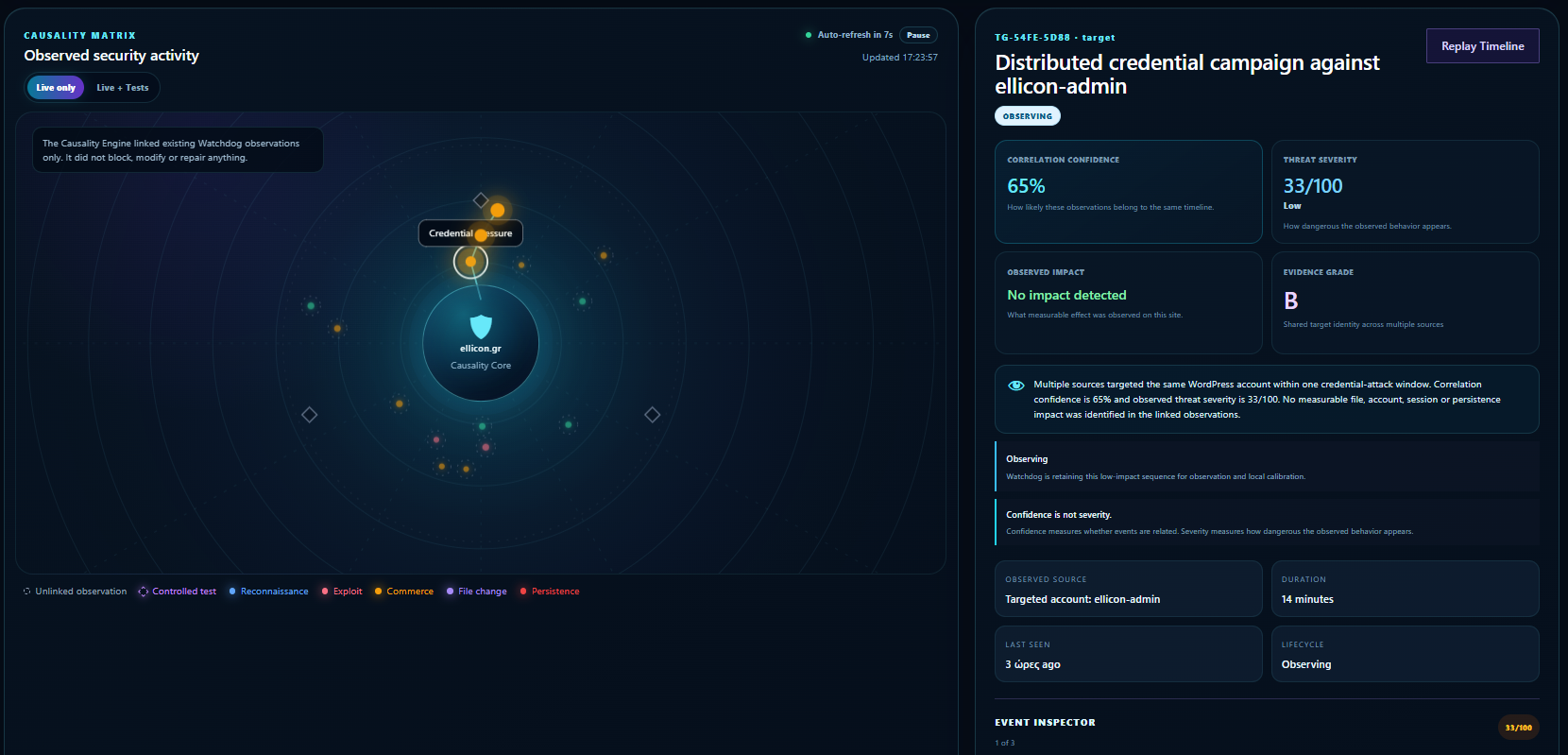
Task: Click the Auto-refresh in 7s text
Action: [855, 35]
